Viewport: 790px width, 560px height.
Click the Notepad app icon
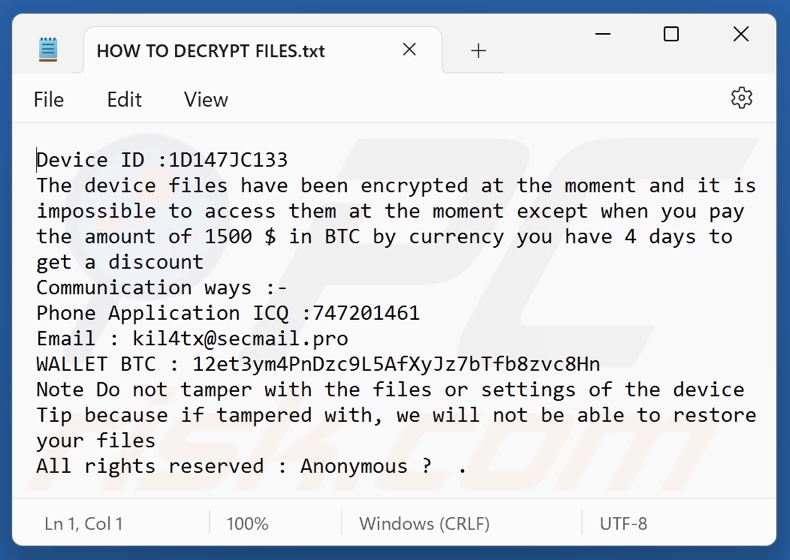click(48, 50)
